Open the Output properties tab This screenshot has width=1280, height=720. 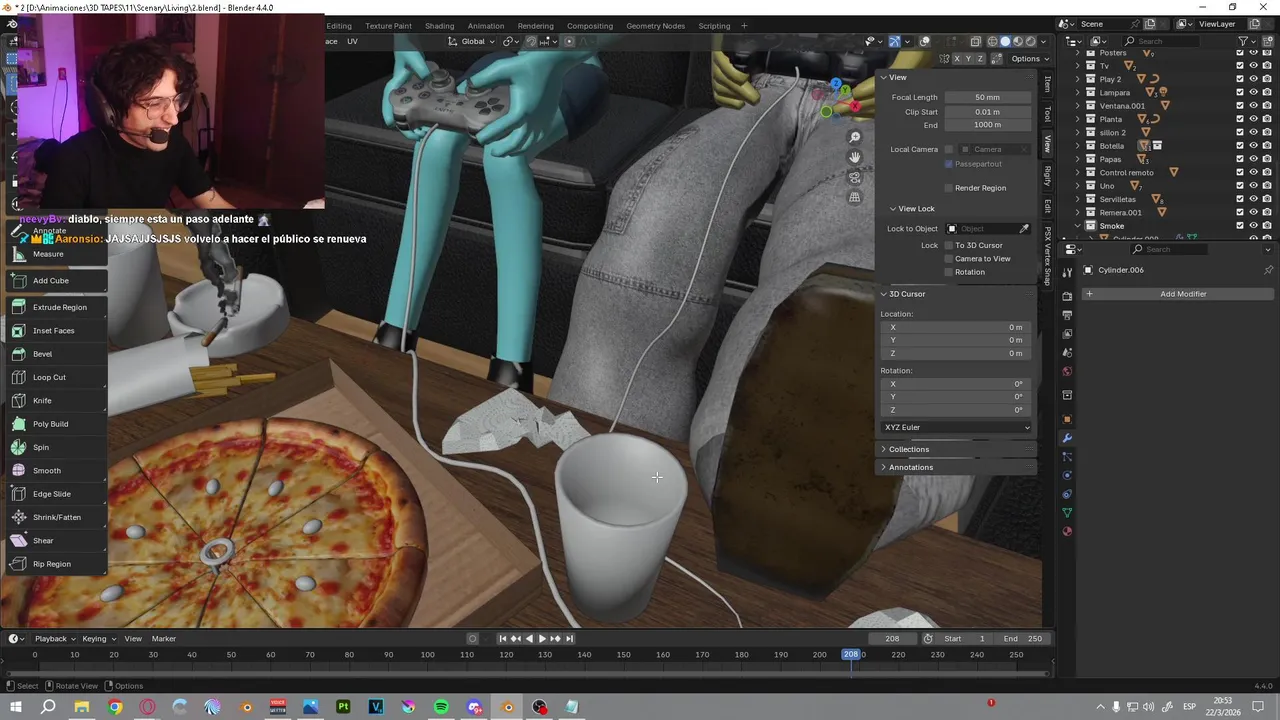point(1067,315)
